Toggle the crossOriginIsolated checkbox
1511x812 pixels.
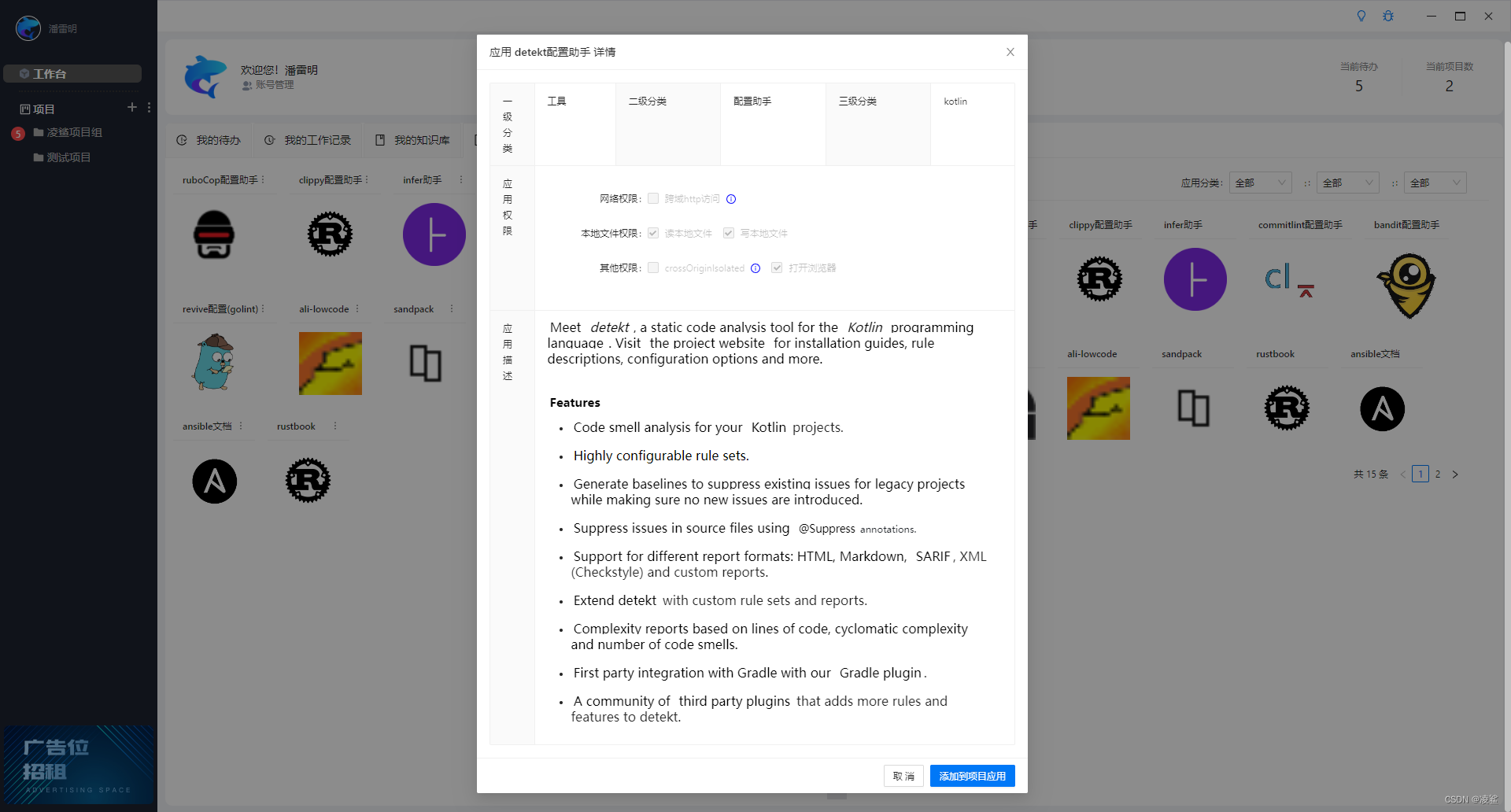coord(653,268)
